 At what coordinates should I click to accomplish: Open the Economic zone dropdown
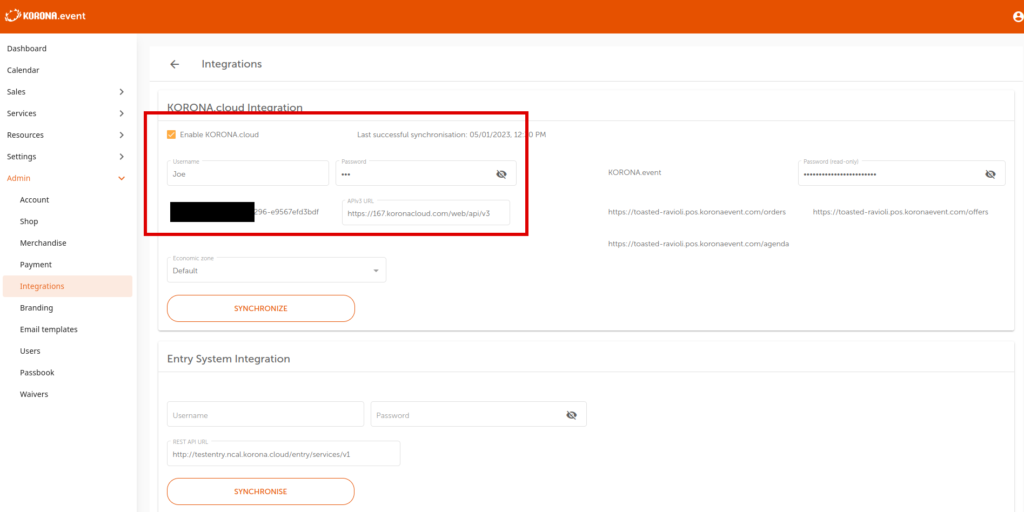tap(276, 270)
